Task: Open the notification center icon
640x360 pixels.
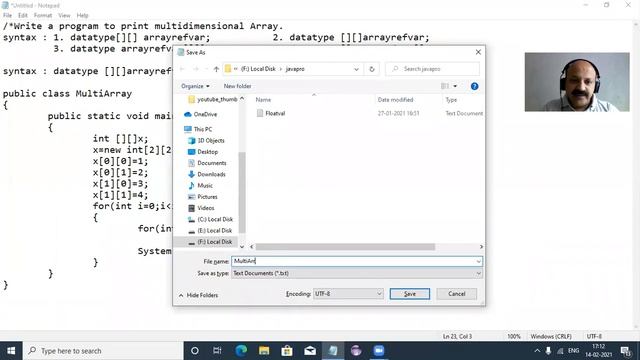Action: coord(625,351)
